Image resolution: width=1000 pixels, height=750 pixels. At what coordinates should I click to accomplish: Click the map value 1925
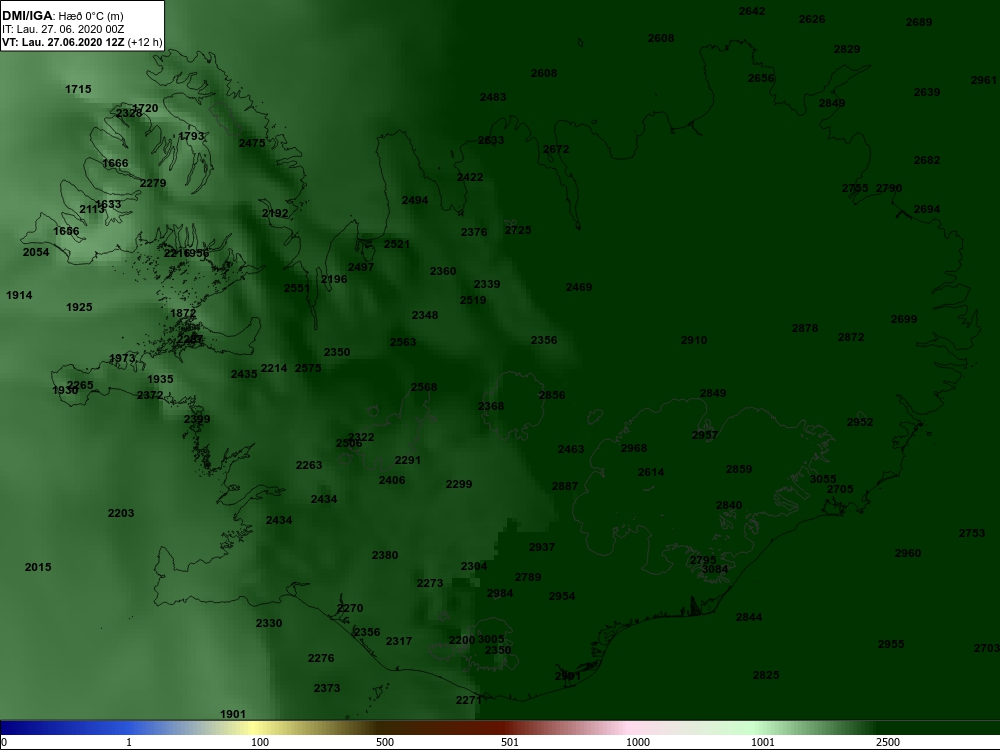(79, 307)
